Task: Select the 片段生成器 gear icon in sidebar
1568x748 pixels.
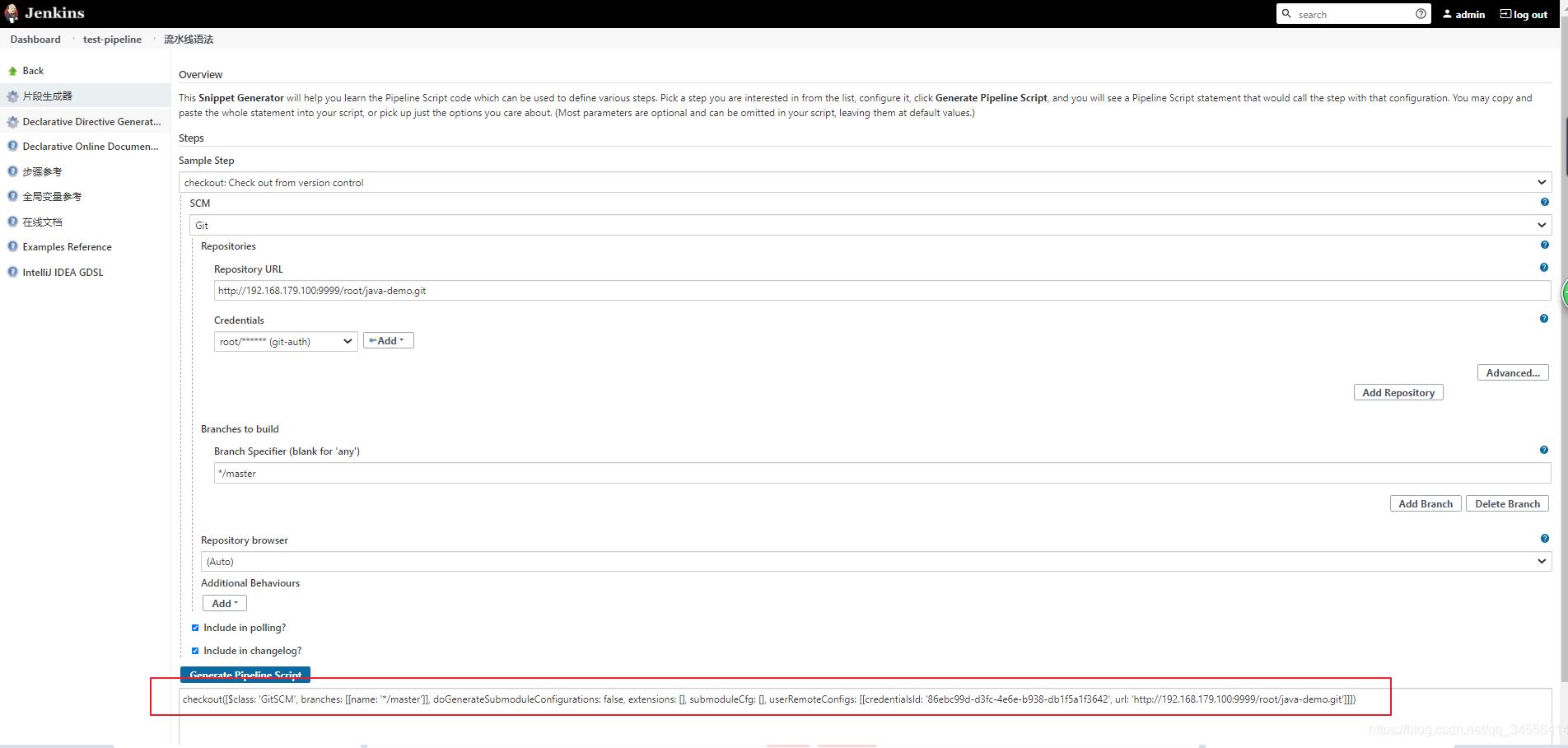Action: pos(12,96)
